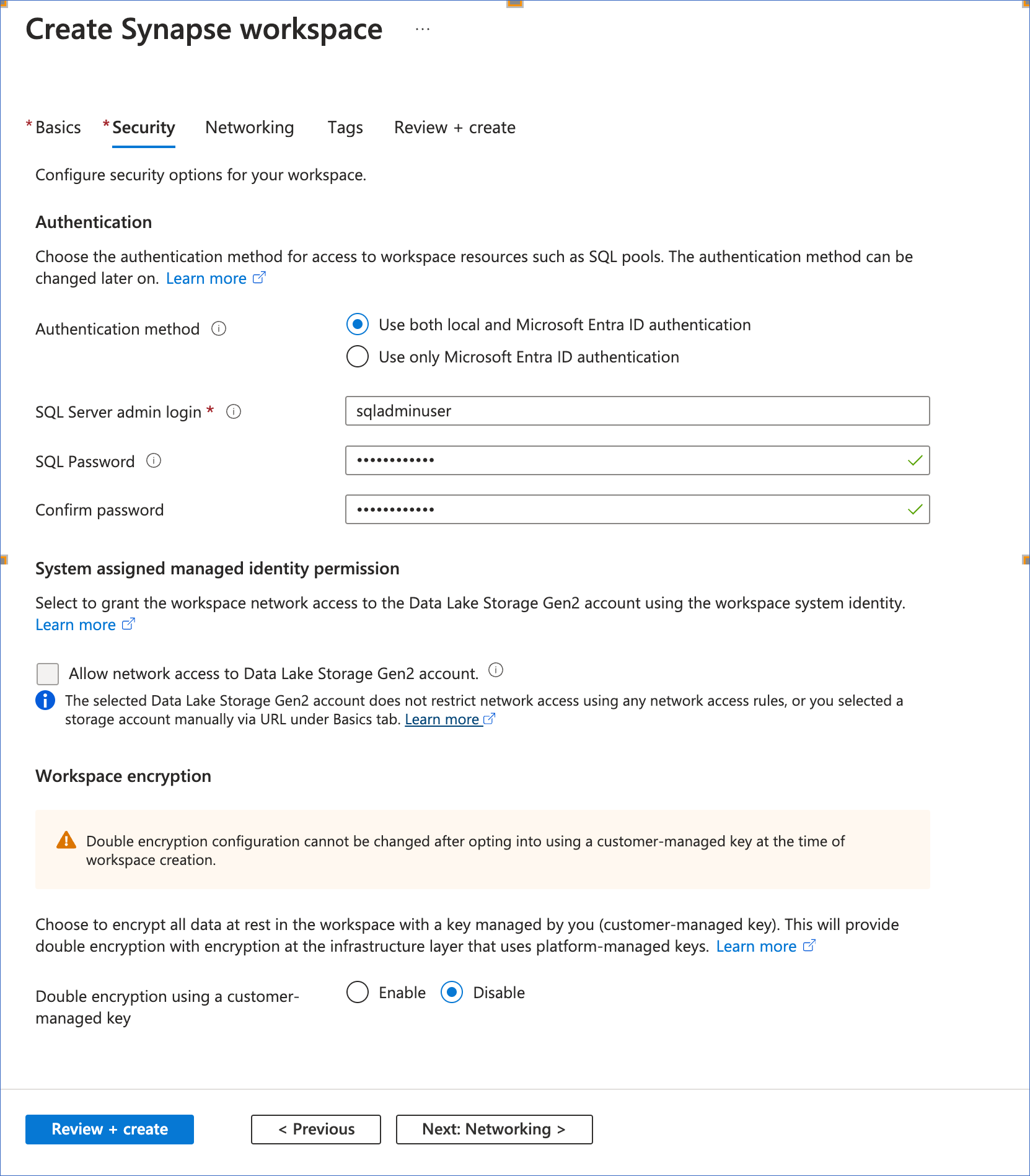Image resolution: width=1030 pixels, height=1176 pixels.
Task: Go to the Networking tab
Action: pyautogui.click(x=250, y=128)
